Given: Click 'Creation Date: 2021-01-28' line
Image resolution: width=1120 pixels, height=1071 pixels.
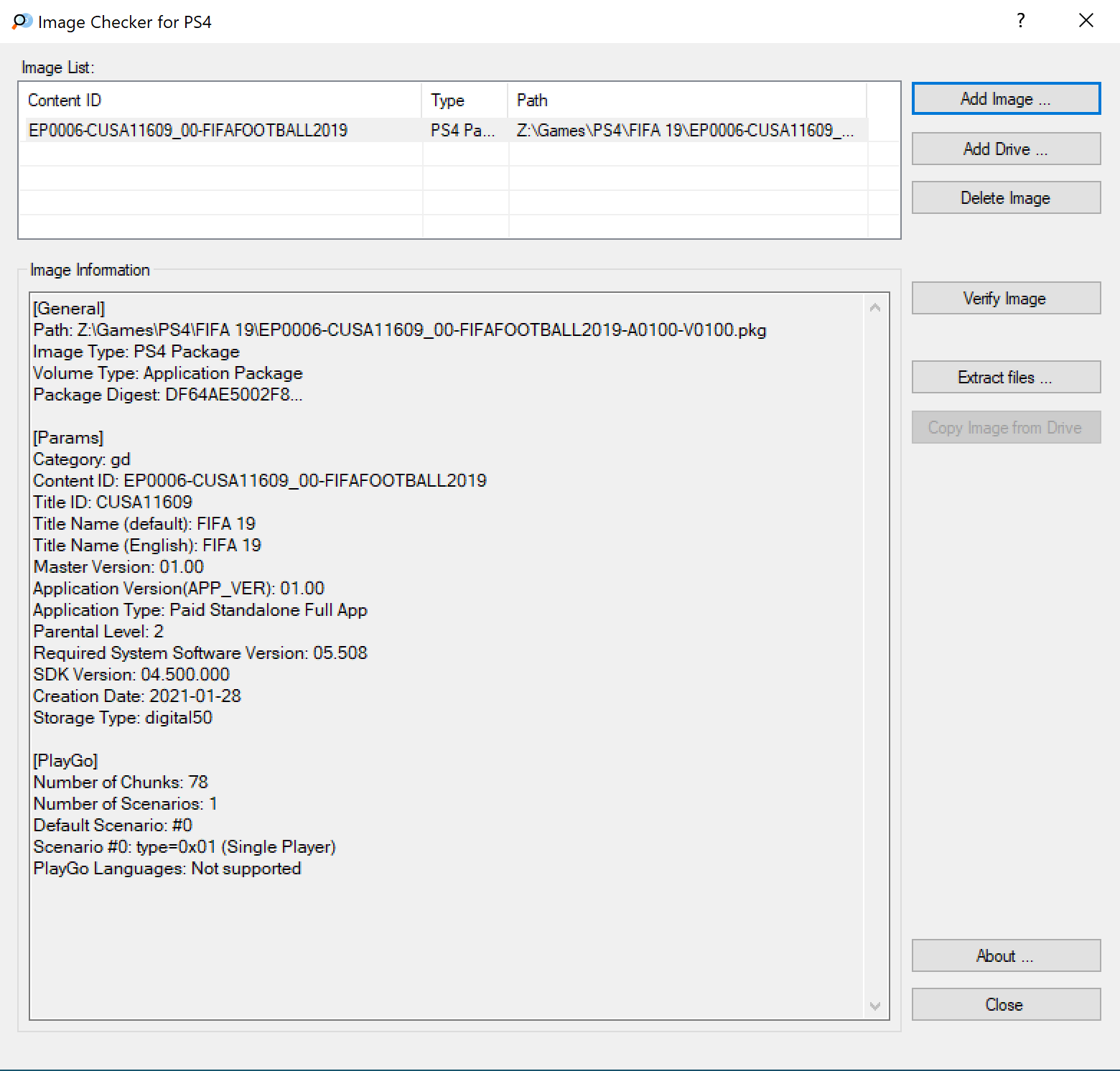Looking at the screenshot, I should coord(137,696).
